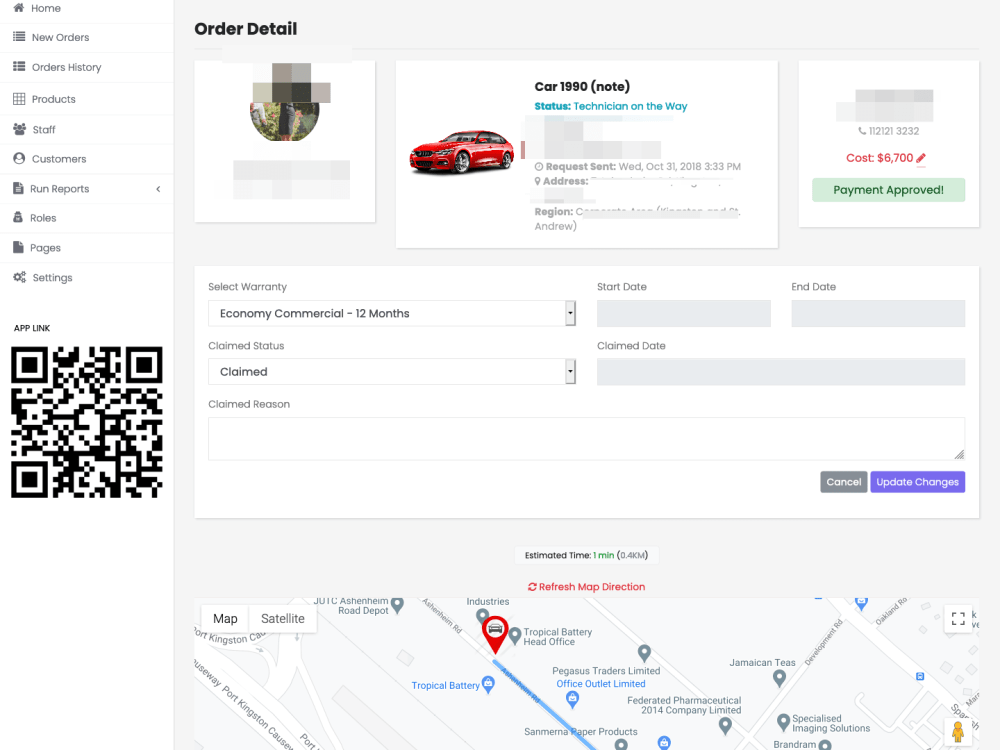Viewport: 1000px width, 750px height.
Task: Switch the map to Satellite view
Action: (282, 618)
